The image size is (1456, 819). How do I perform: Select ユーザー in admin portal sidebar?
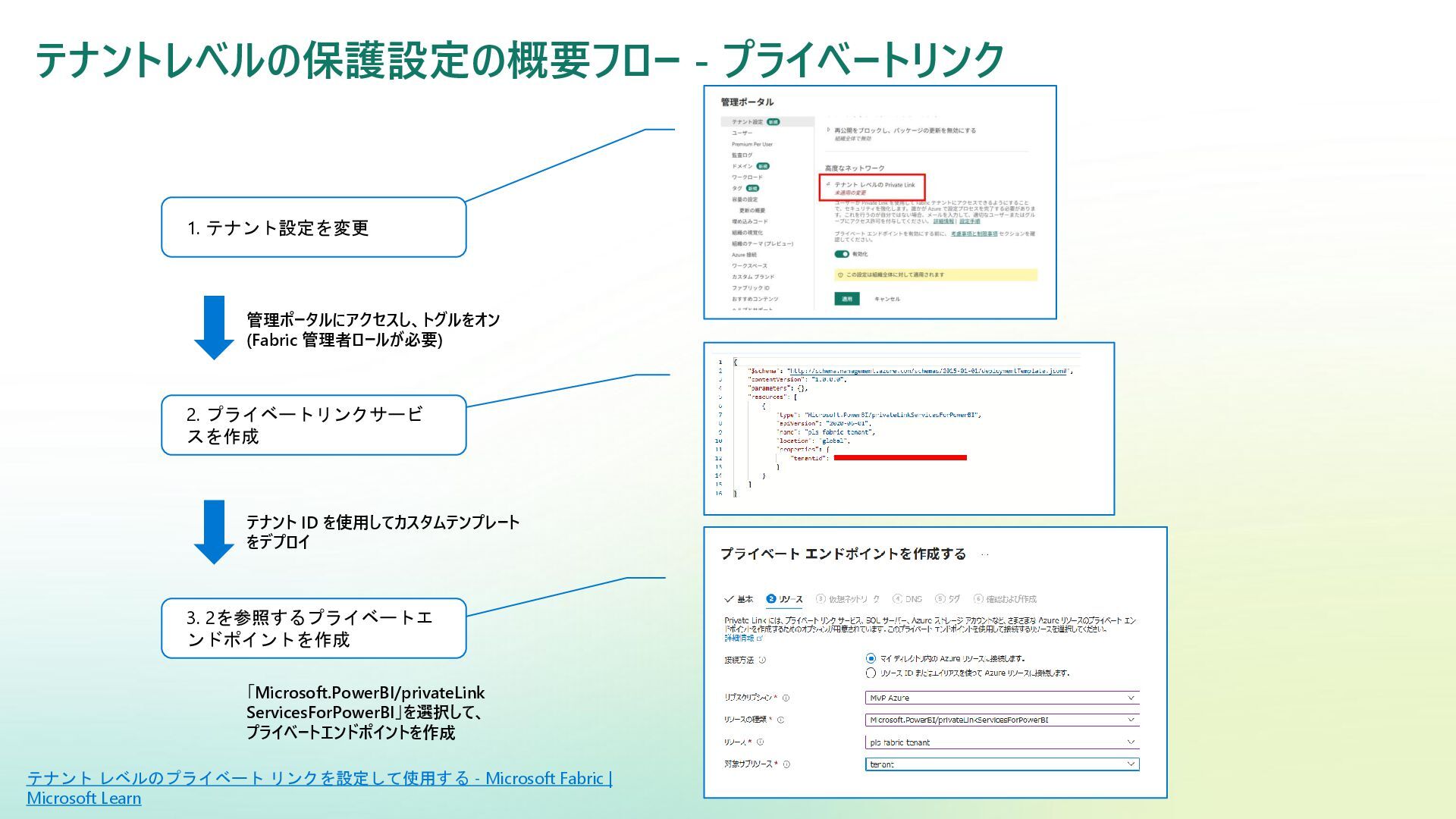point(742,133)
